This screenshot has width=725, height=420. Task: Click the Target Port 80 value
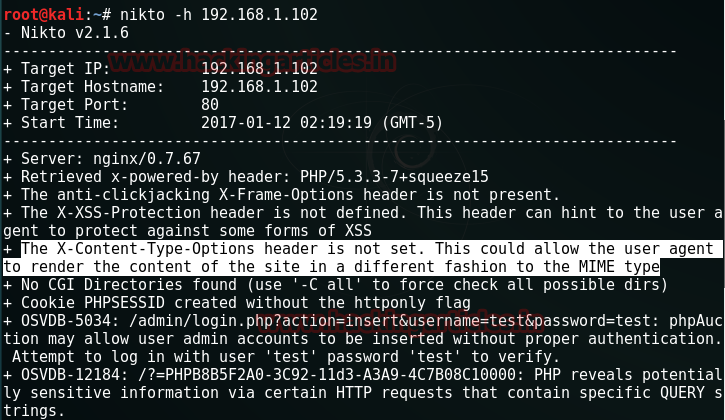(210, 104)
